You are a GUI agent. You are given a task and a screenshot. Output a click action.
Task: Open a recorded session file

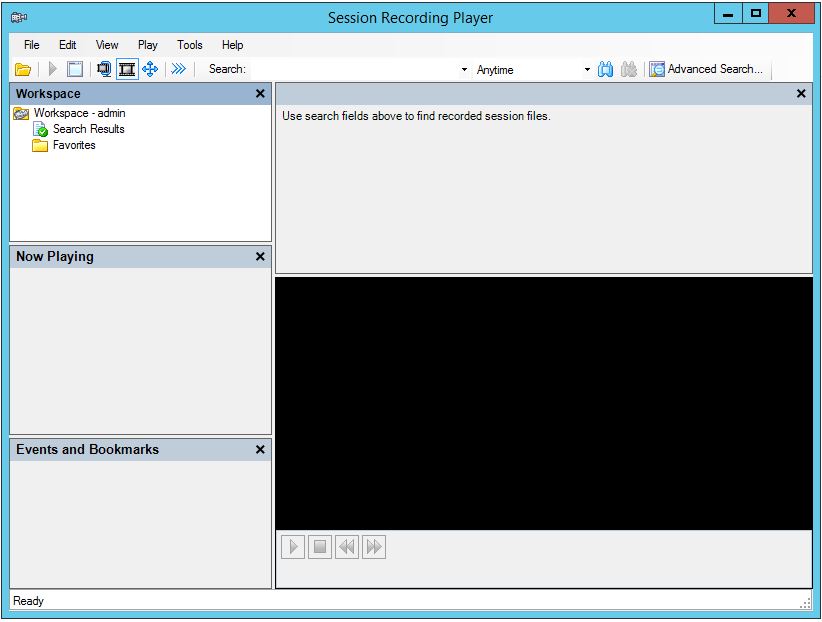tap(23, 69)
